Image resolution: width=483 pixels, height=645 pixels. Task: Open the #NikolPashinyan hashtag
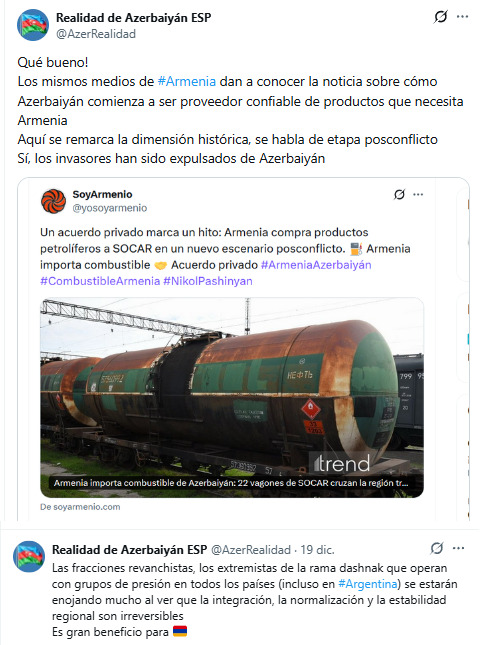pyautogui.click(x=208, y=281)
